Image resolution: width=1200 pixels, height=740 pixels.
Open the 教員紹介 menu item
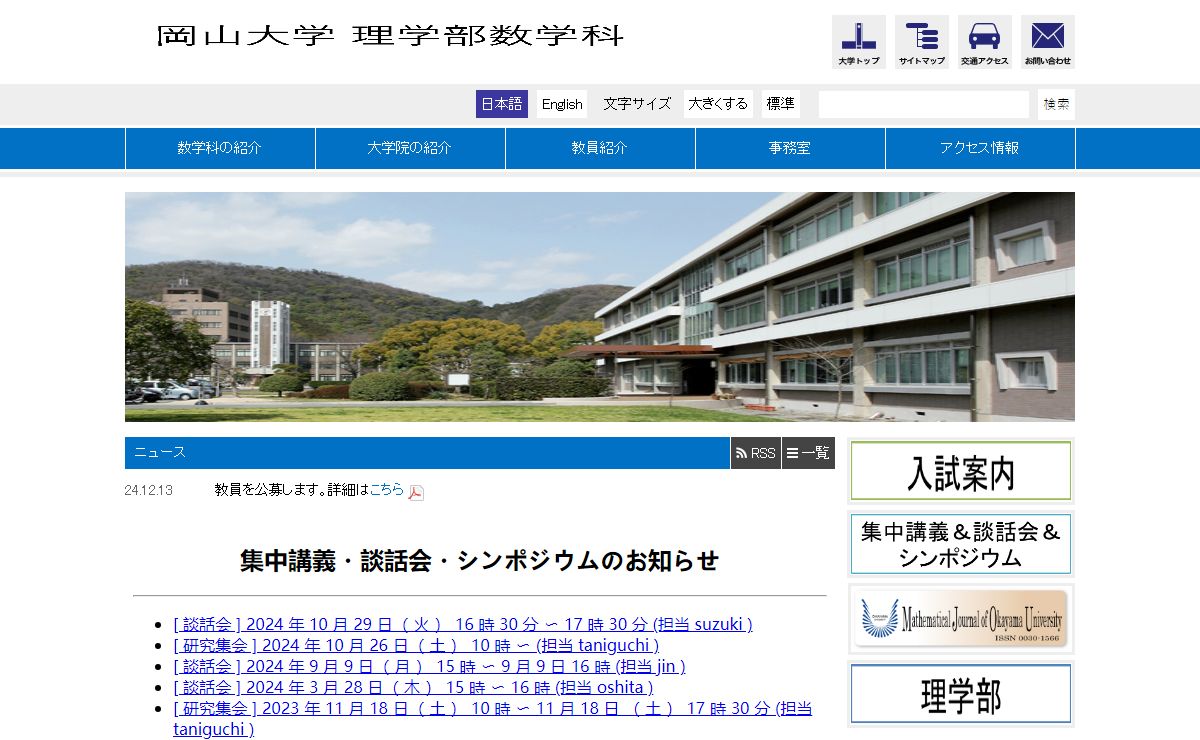(600, 148)
